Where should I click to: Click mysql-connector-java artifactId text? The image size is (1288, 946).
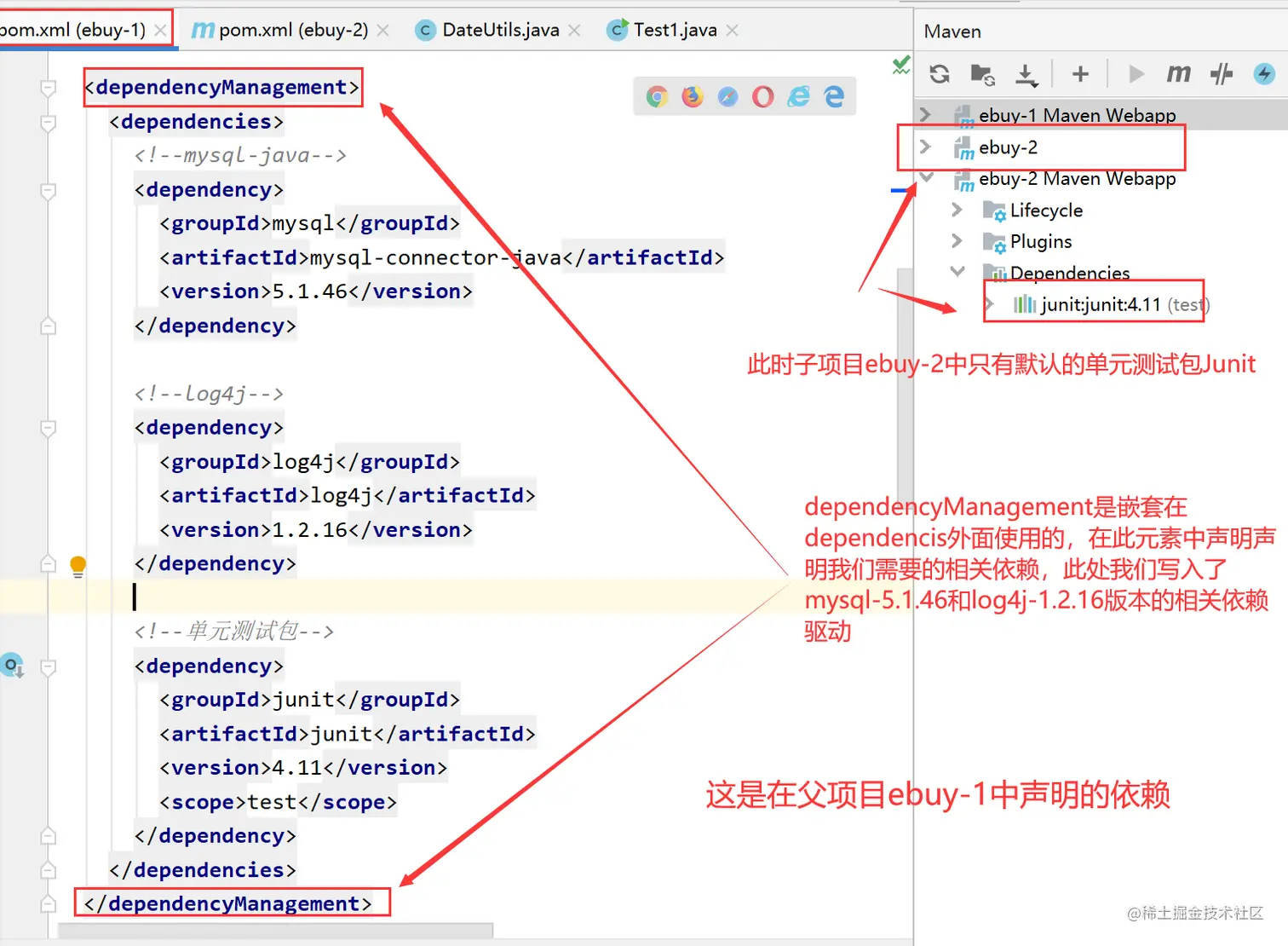pos(435,257)
